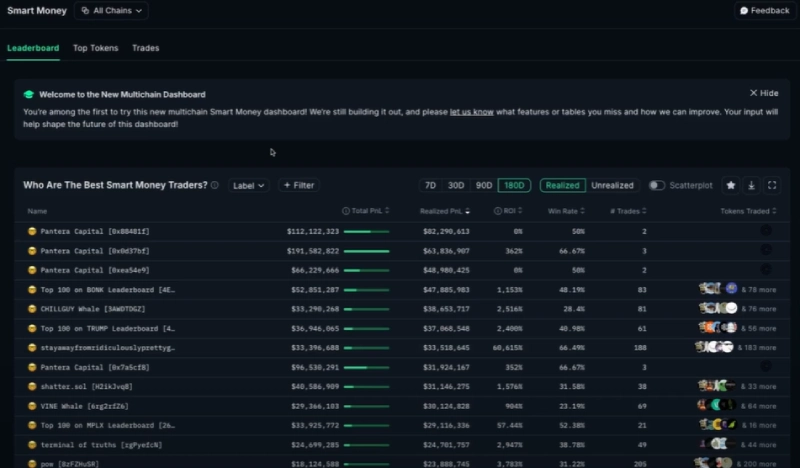This screenshot has width=800, height=468.
Task: Open Top 100 on BONK Leaderboard trader
Action: pos(108,289)
